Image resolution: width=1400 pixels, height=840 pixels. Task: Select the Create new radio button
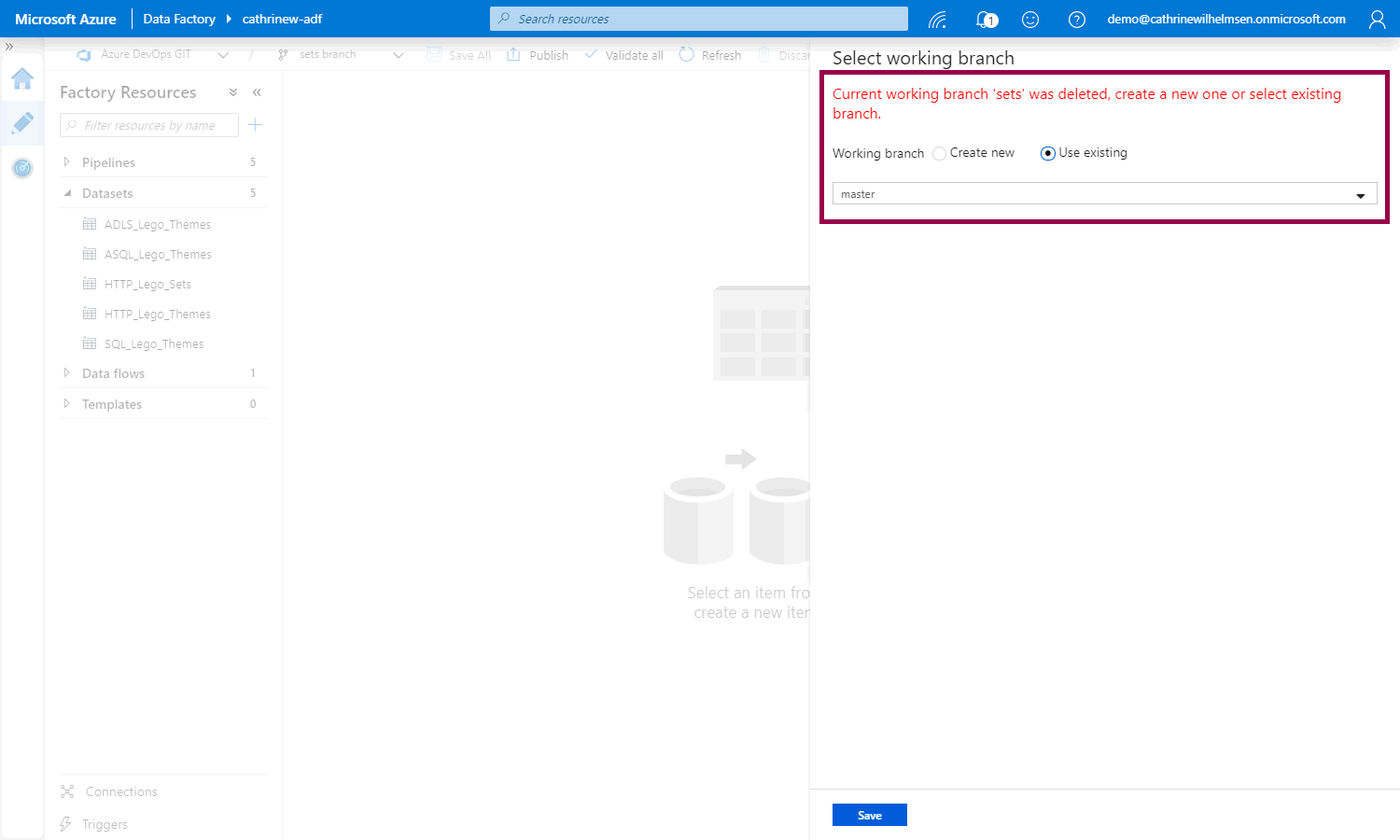point(940,153)
